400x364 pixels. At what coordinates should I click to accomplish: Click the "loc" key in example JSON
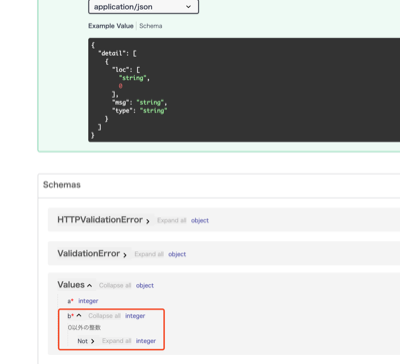pos(121,70)
